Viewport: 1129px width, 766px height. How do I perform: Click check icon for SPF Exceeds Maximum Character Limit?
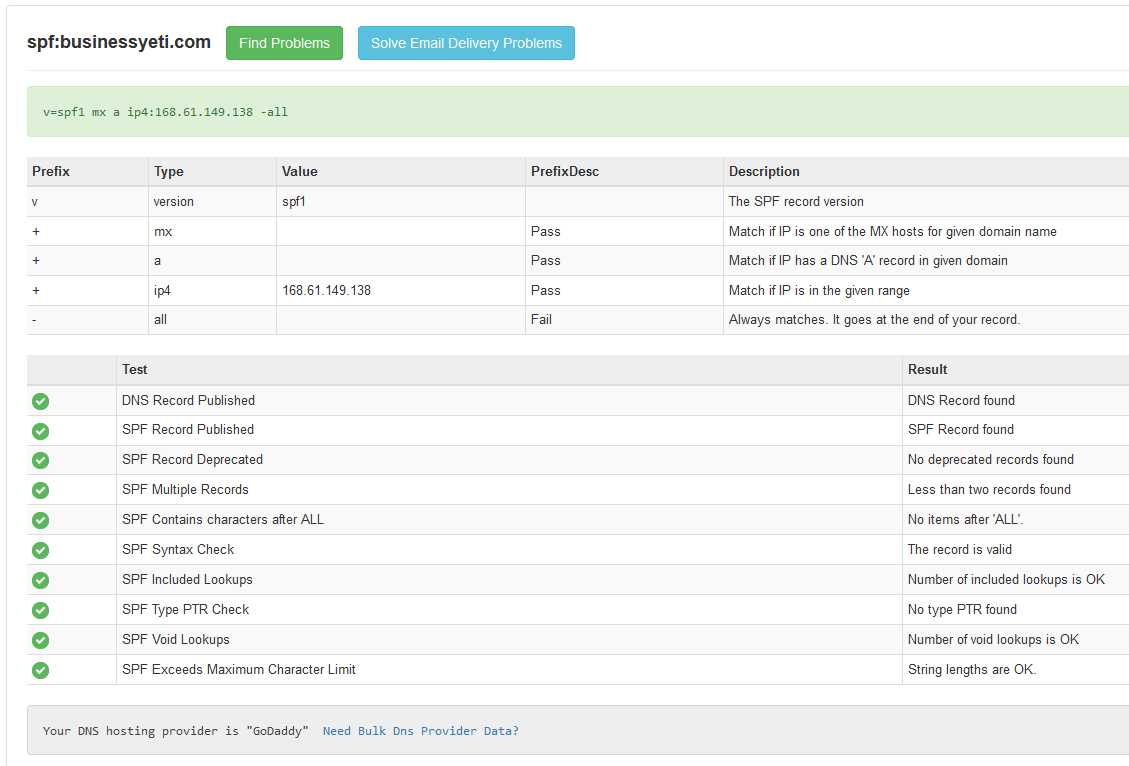(x=40, y=670)
